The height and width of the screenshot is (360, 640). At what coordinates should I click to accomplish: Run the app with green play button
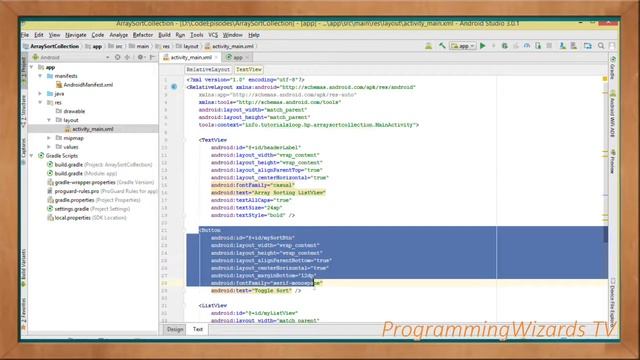(483, 46)
